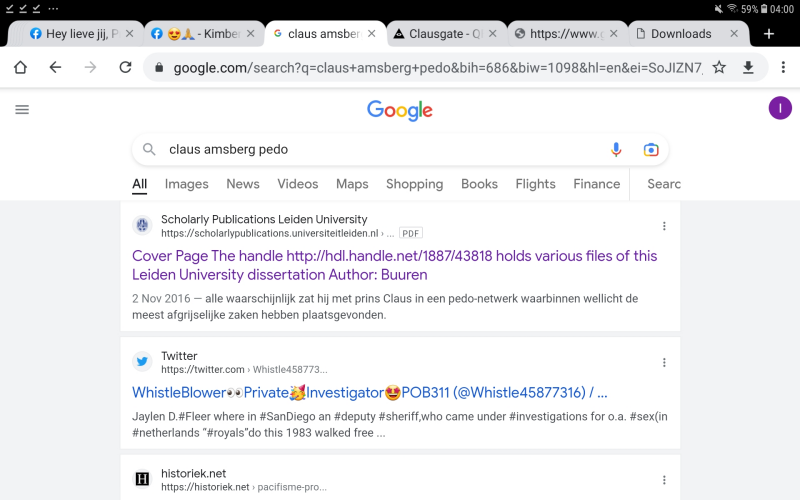800x500 pixels.
Task: Tap the muted sound status icon
Action: click(718, 9)
